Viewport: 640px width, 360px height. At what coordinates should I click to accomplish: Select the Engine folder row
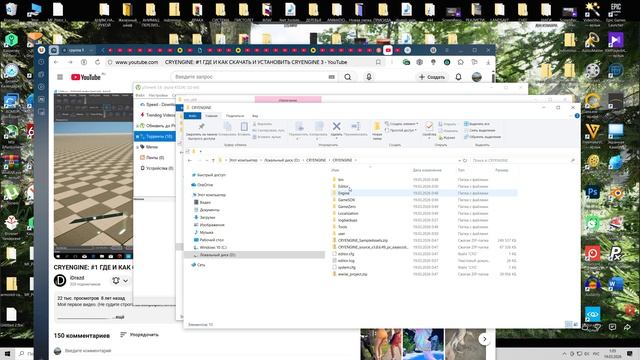(424, 193)
